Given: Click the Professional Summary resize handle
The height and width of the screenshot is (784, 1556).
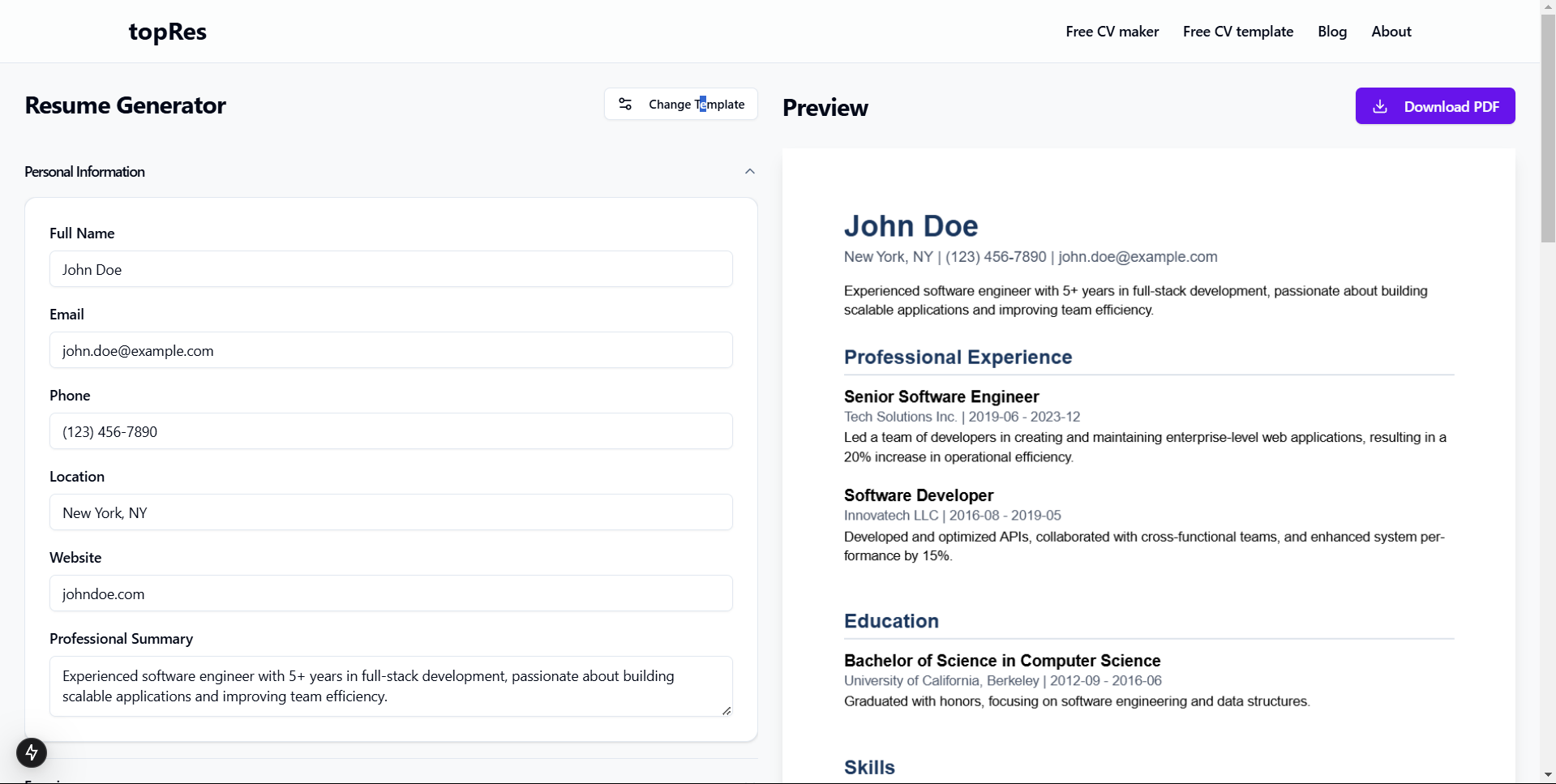Looking at the screenshot, I should 727,710.
